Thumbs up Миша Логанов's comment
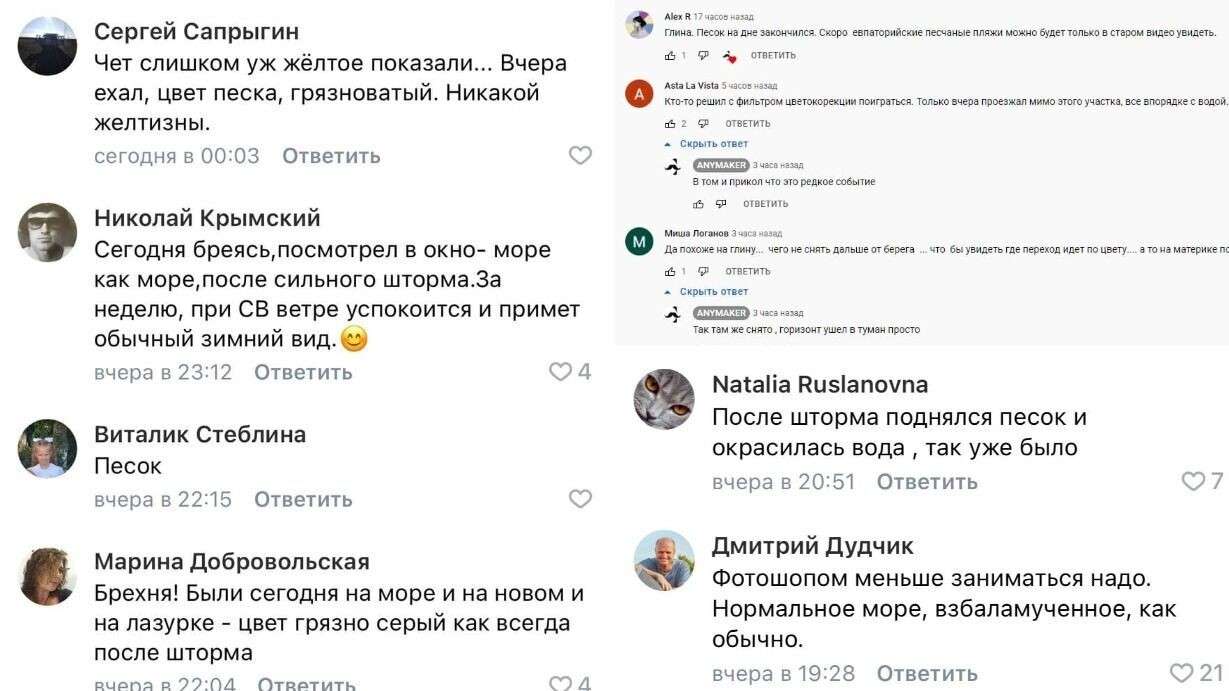This screenshot has width=1229, height=691. (x=671, y=271)
